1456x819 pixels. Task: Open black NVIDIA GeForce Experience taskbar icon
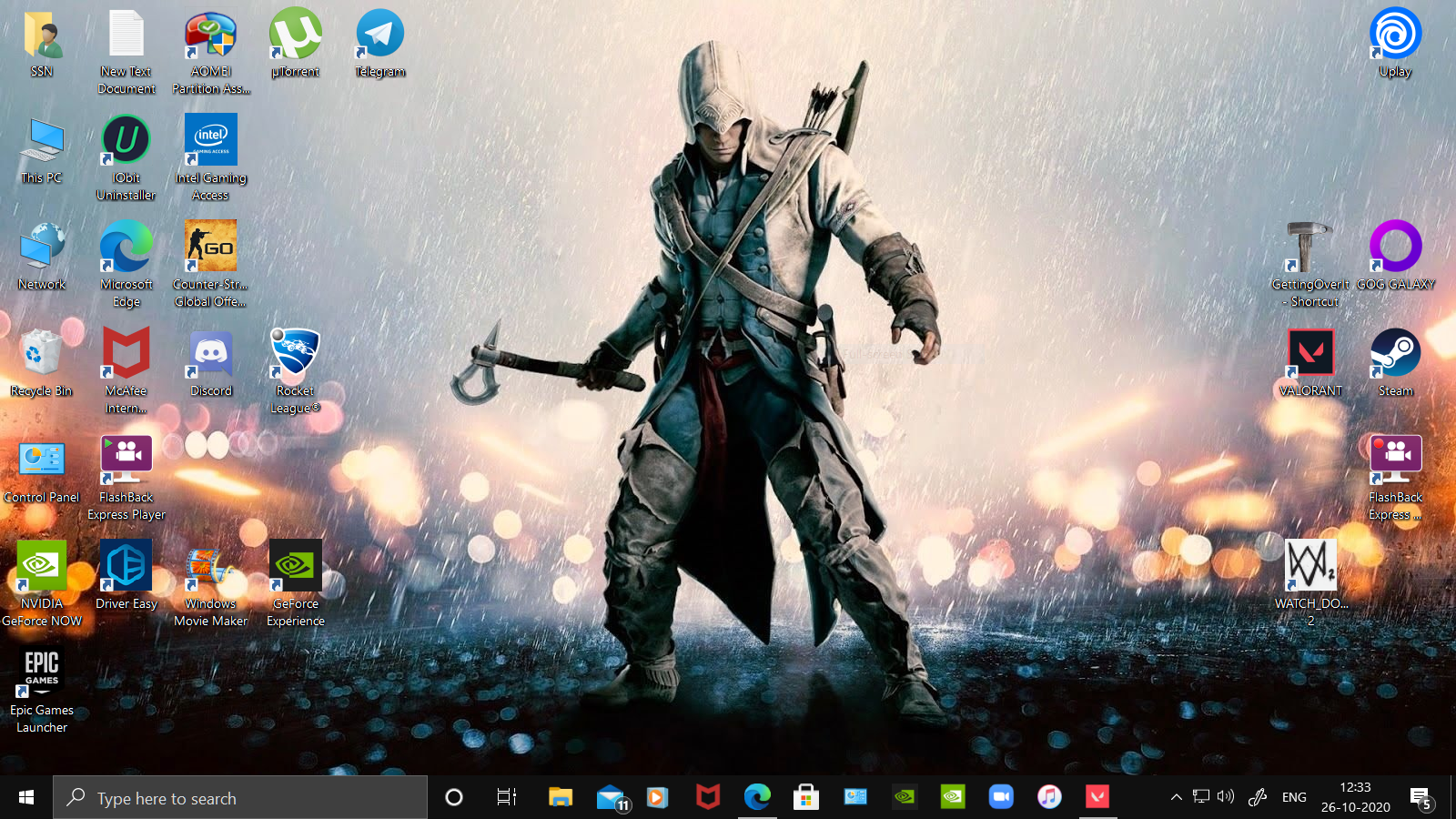pos(904,797)
